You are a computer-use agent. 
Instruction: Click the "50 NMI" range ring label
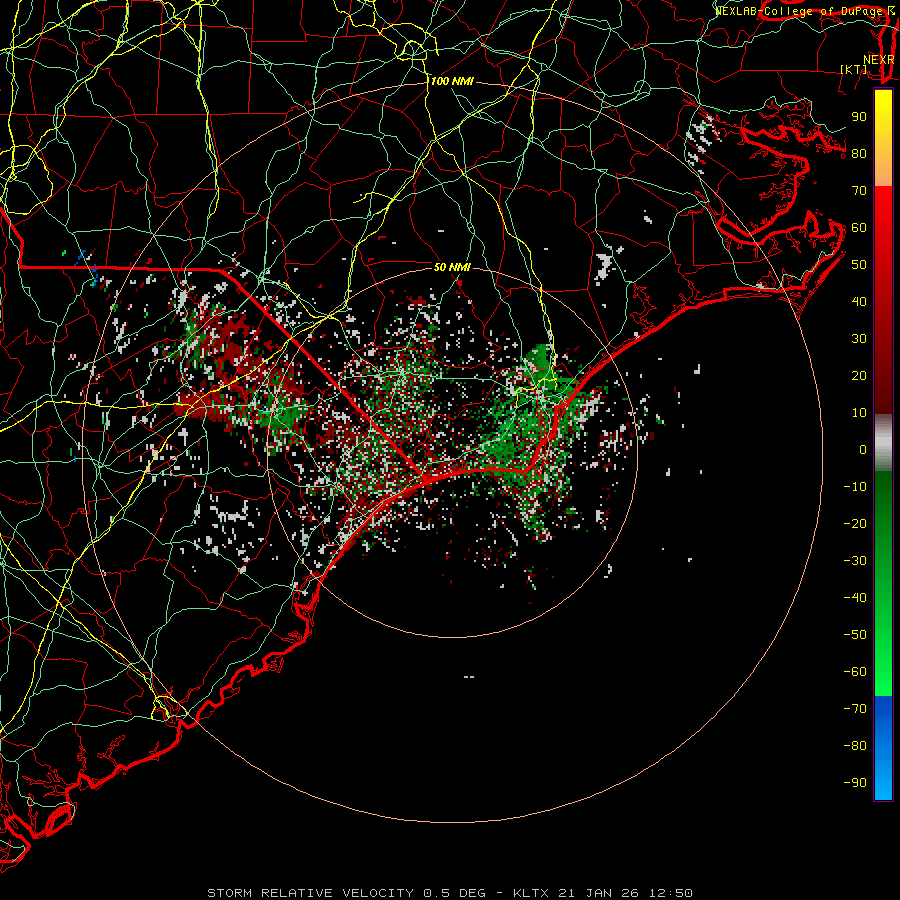point(452,267)
